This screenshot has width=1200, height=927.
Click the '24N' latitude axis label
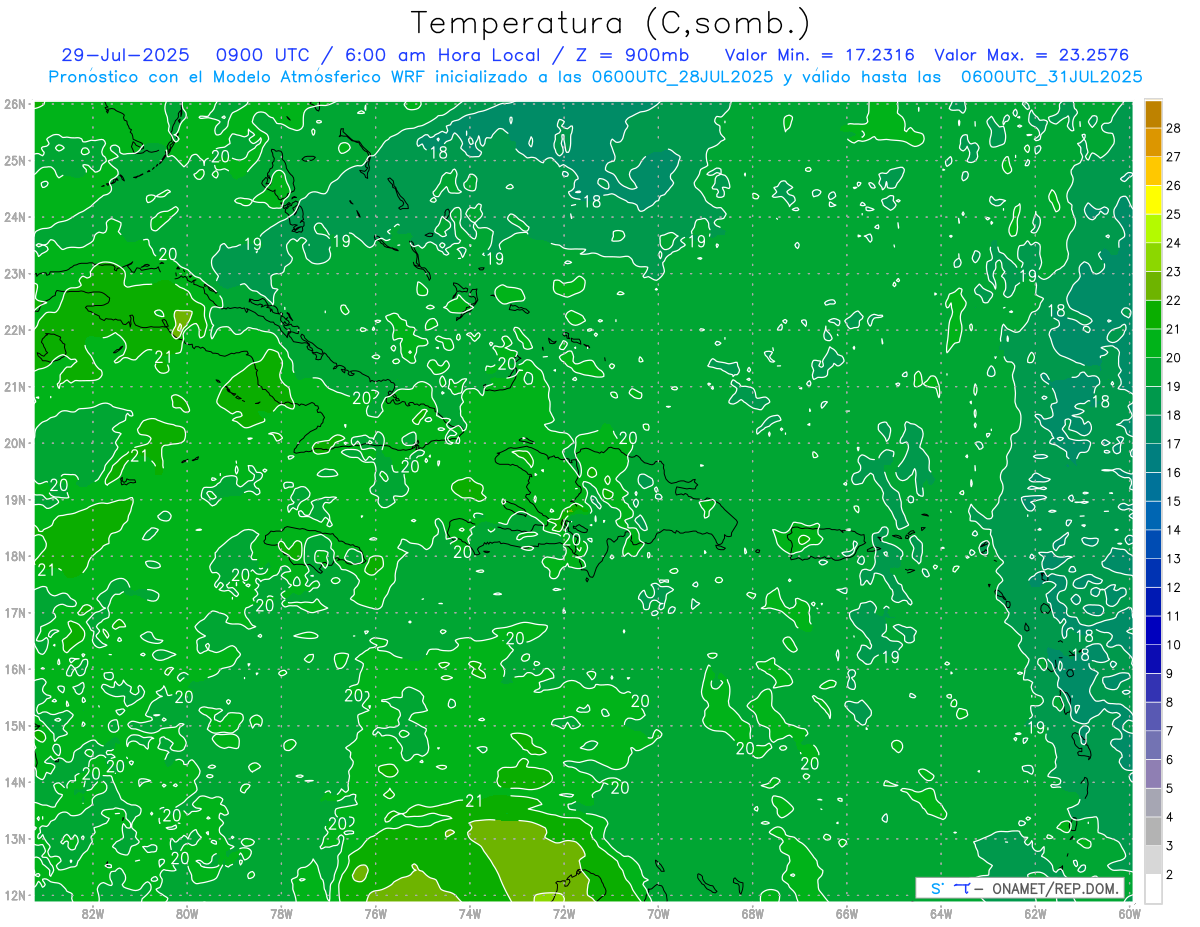coord(14,217)
